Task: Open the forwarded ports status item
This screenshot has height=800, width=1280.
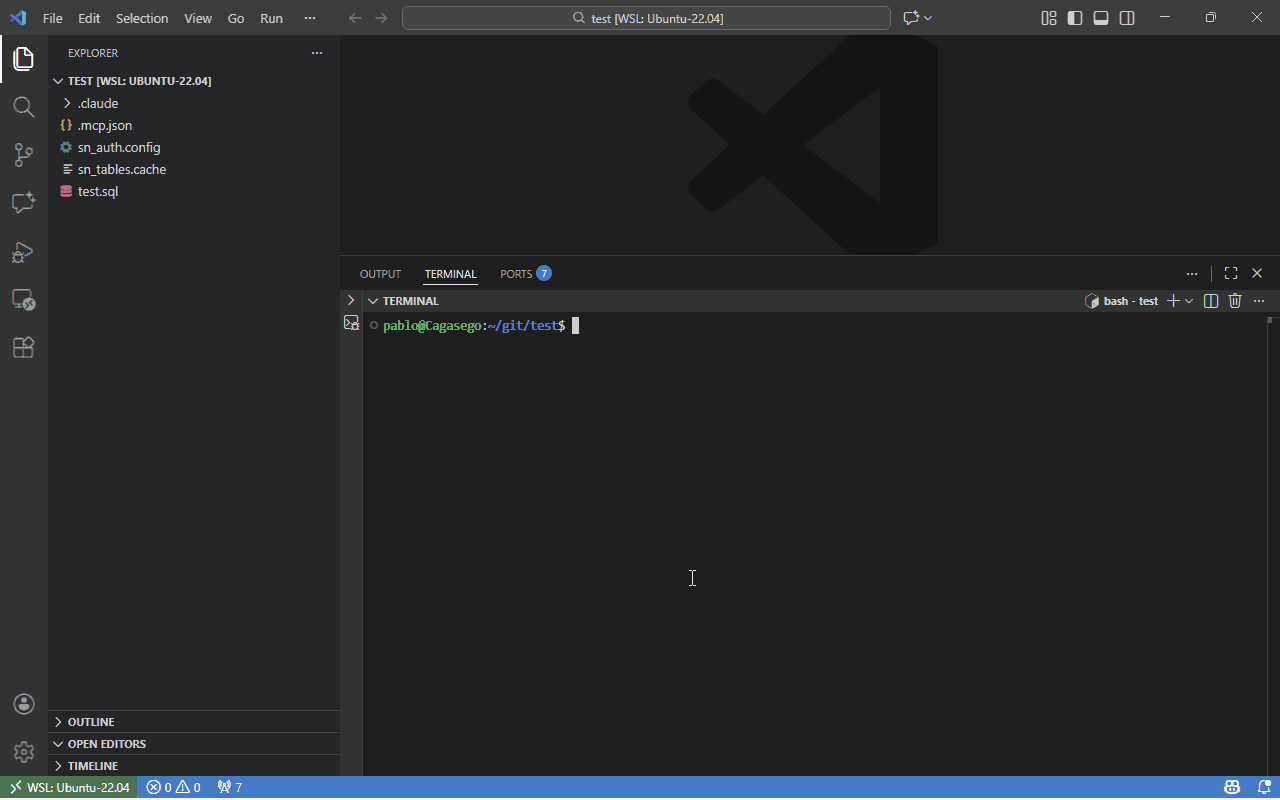Action: point(230,788)
